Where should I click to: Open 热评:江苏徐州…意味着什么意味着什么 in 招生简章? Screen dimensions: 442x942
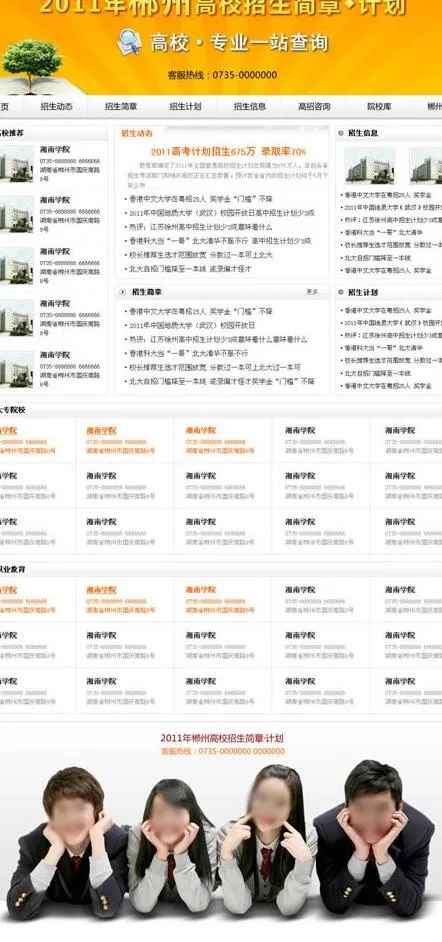[x=218, y=339]
